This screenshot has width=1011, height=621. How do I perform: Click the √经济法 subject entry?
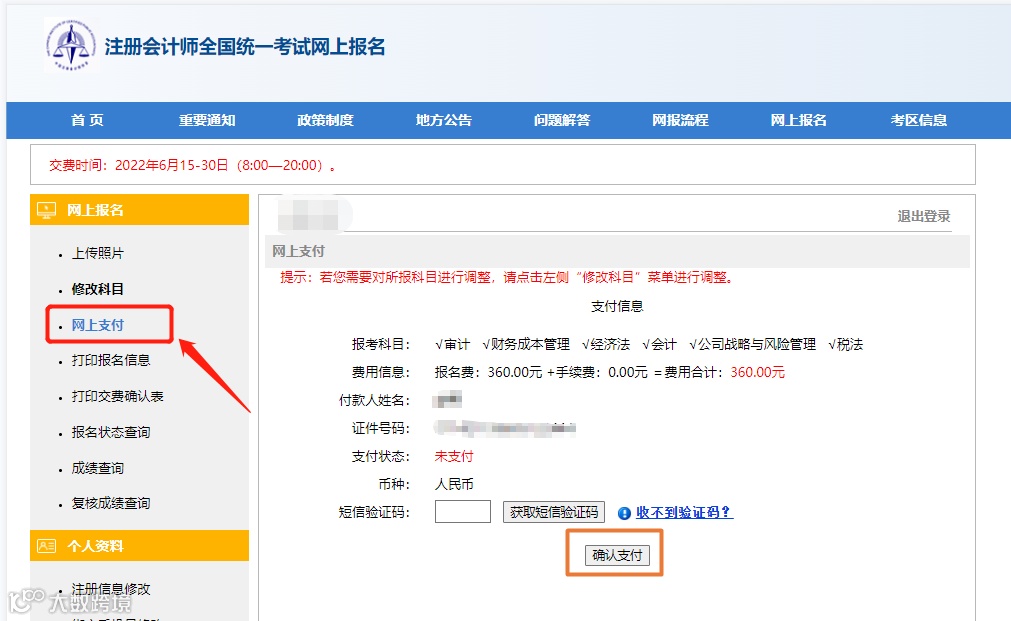coord(606,344)
